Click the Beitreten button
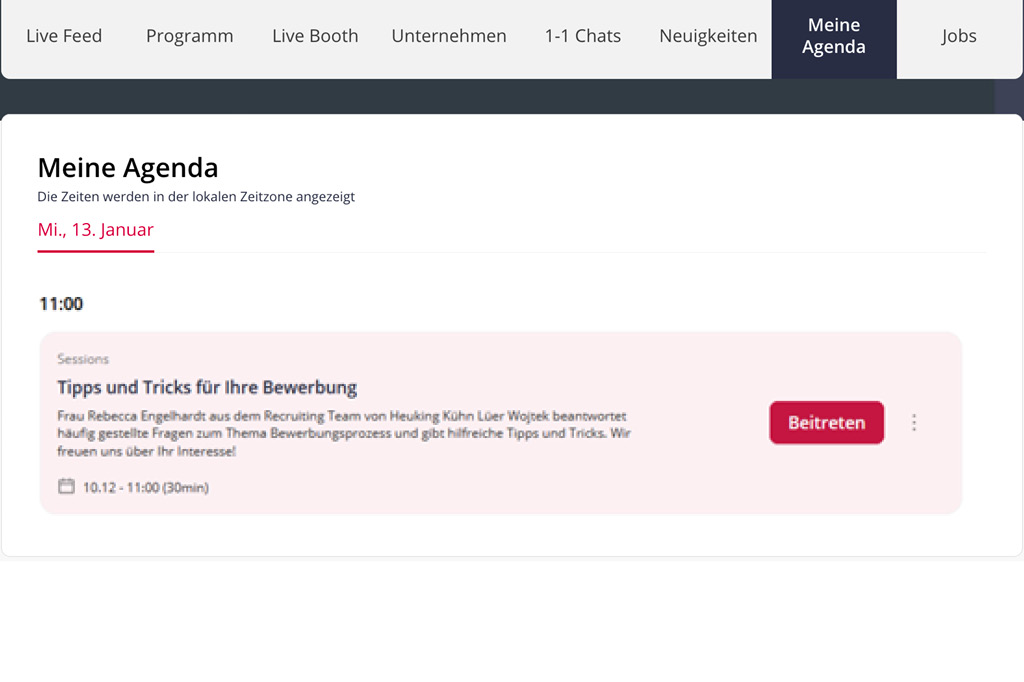Viewport: 1024px width, 682px height. tap(826, 423)
